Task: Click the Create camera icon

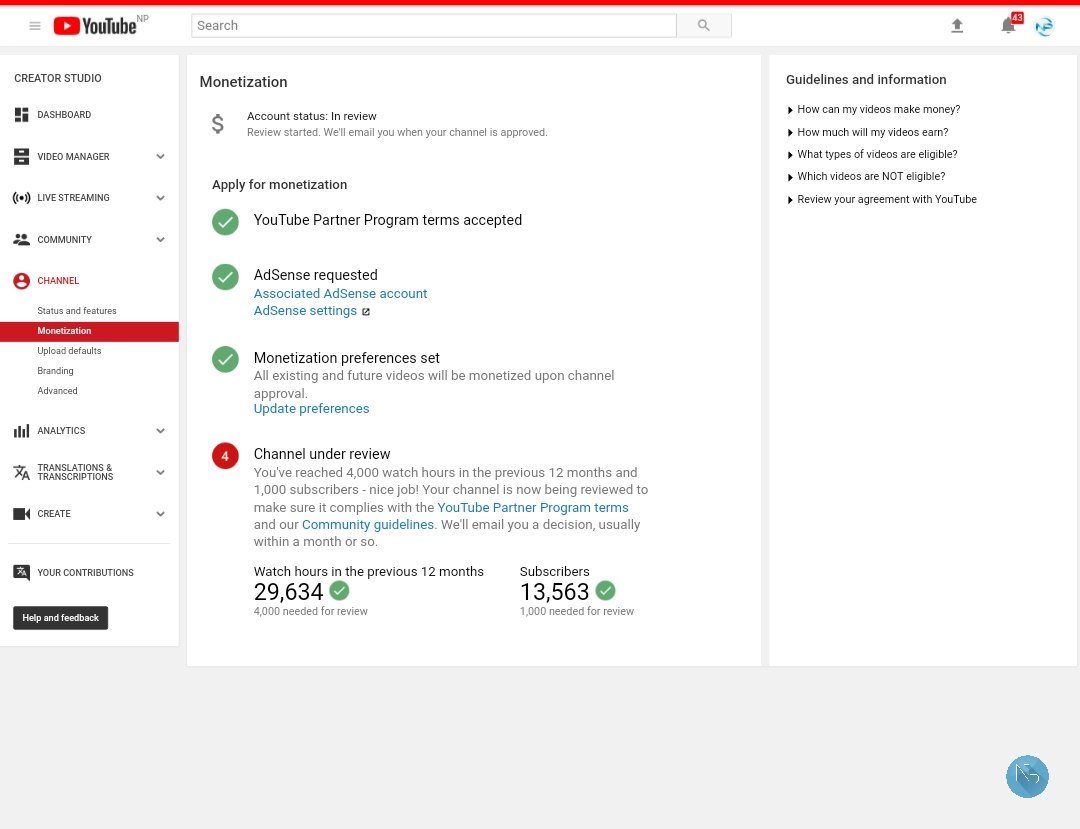Action: [21, 514]
